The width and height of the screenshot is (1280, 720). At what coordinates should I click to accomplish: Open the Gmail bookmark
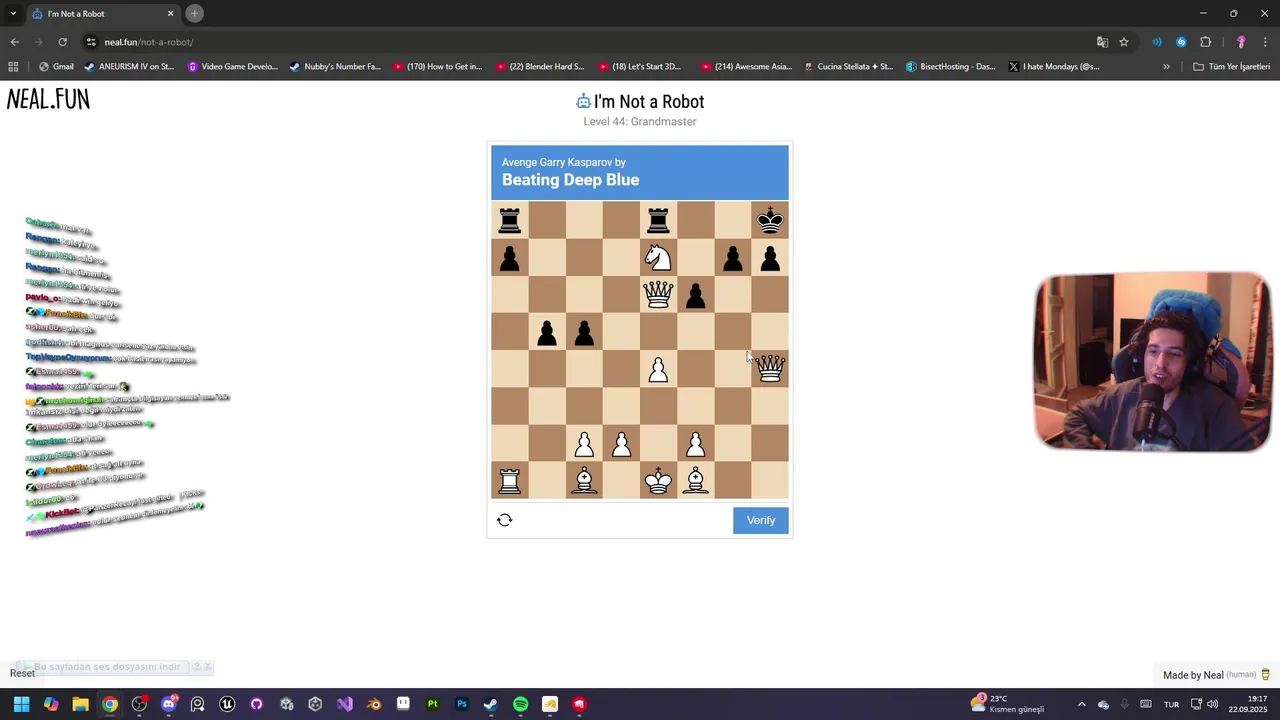(x=56, y=67)
